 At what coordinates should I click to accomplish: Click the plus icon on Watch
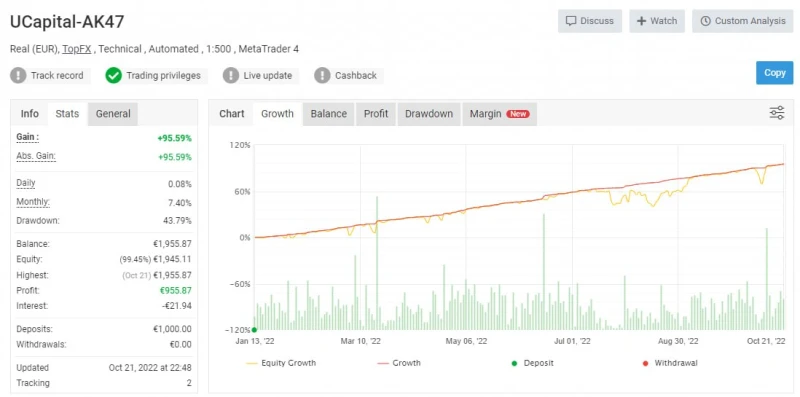tap(641, 21)
